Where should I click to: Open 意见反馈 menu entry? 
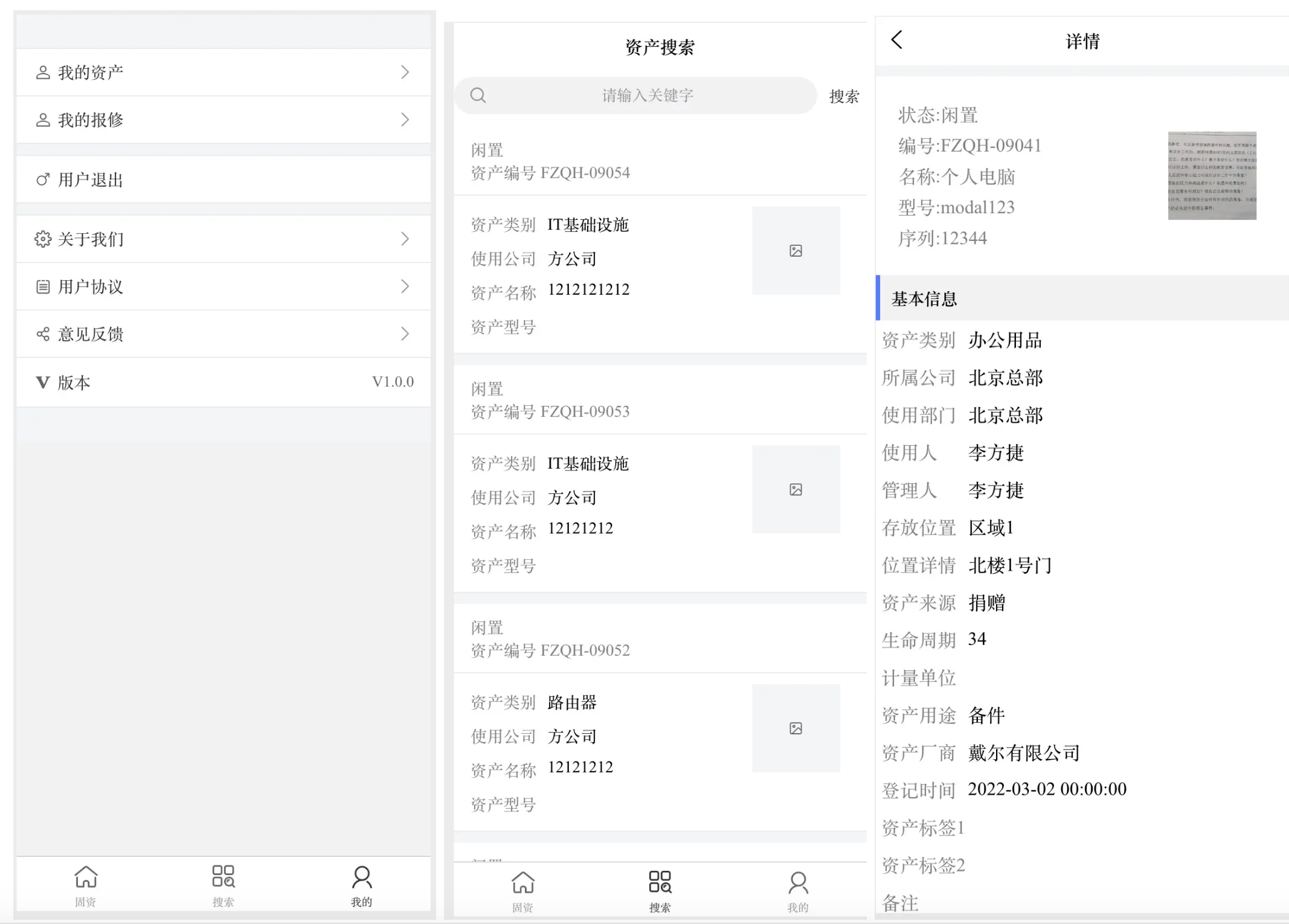coord(223,334)
